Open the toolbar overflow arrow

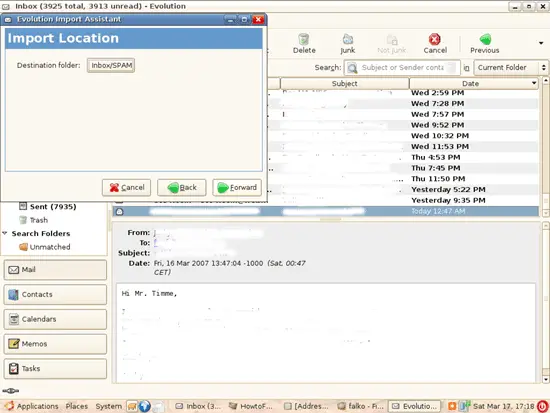point(541,43)
